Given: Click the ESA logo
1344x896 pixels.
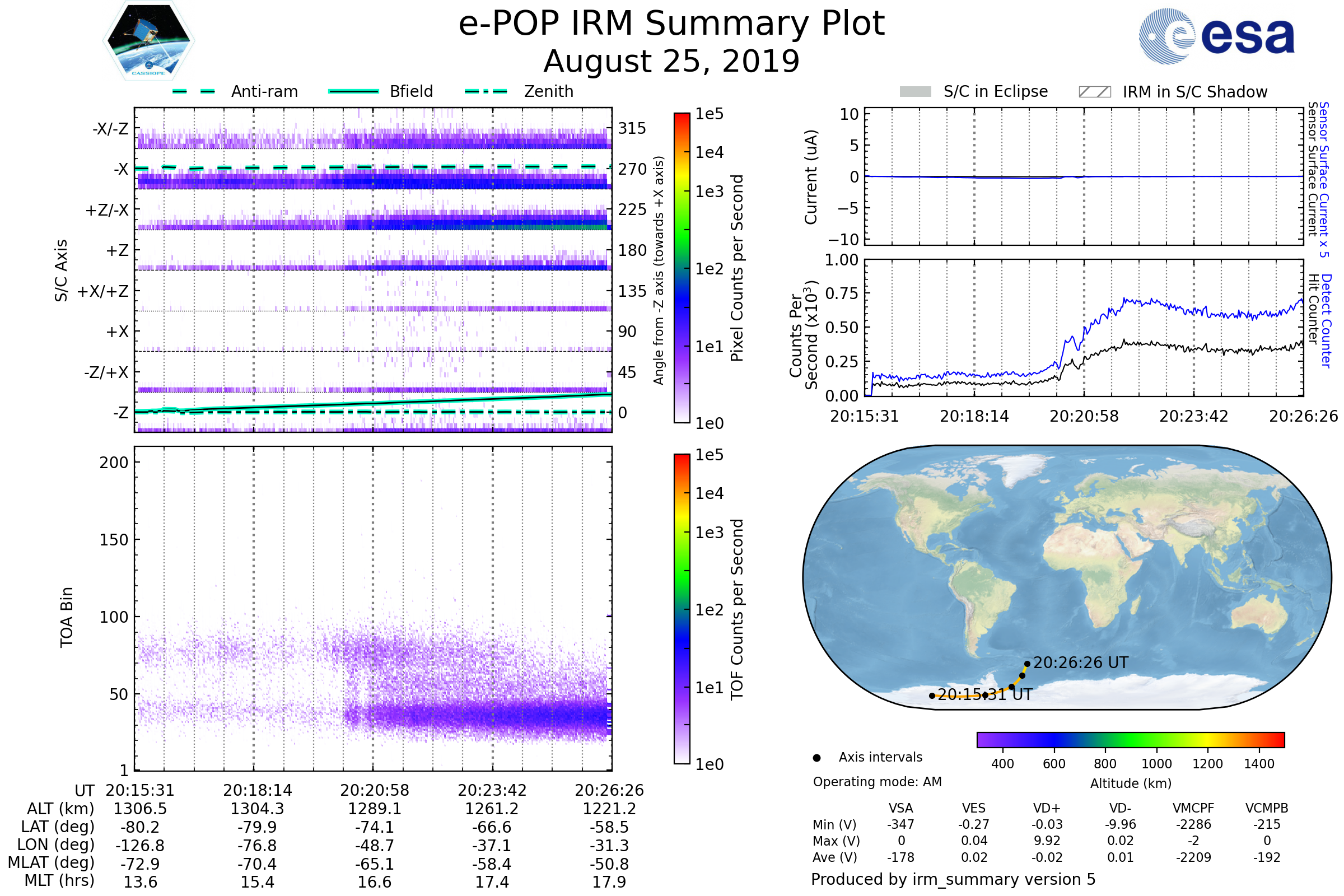Looking at the screenshot, I should 1217,36.
